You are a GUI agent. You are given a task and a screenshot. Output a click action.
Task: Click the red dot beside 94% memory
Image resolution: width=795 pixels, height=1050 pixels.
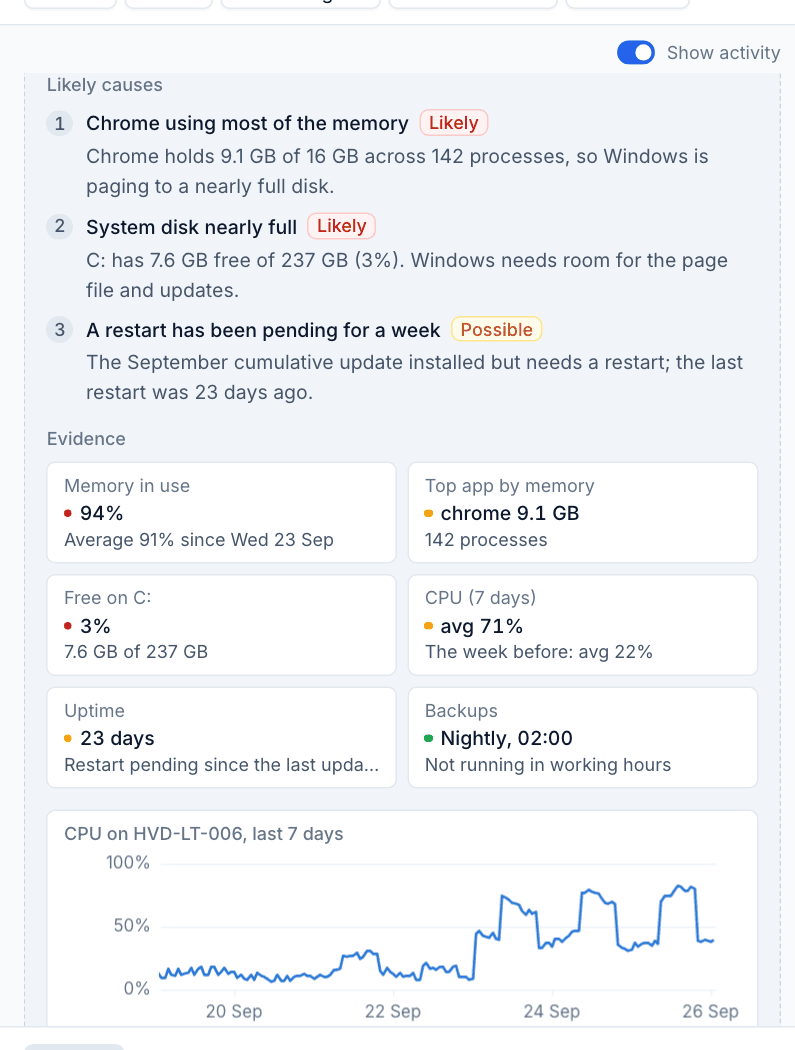(x=68, y=514)
